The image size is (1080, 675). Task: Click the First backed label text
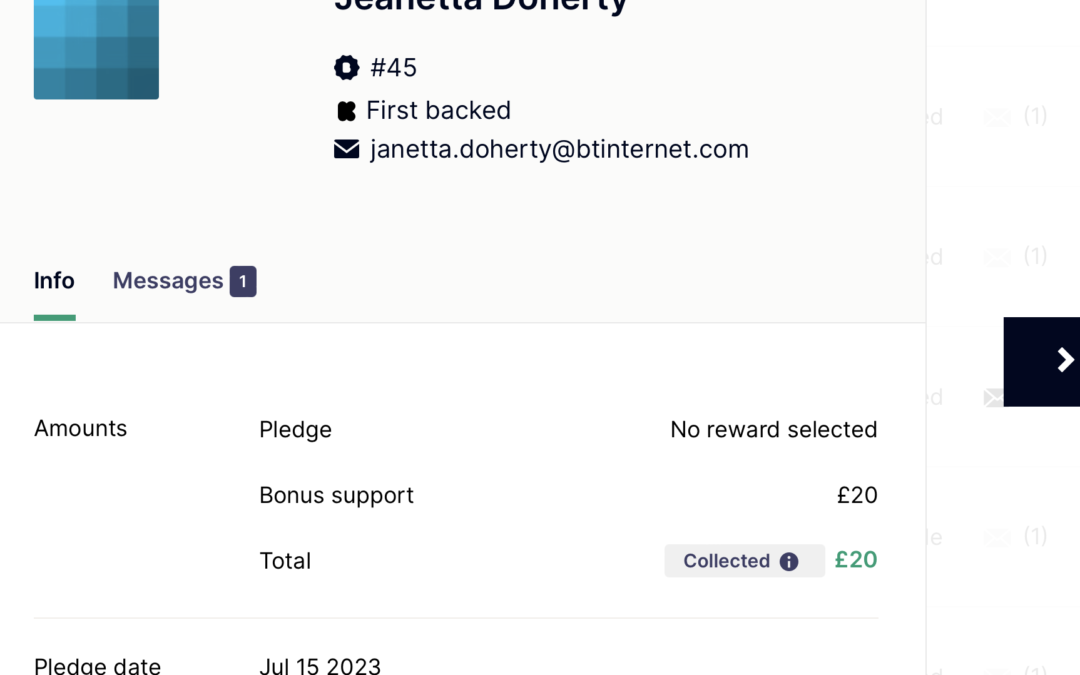click(x=438, y=110)
